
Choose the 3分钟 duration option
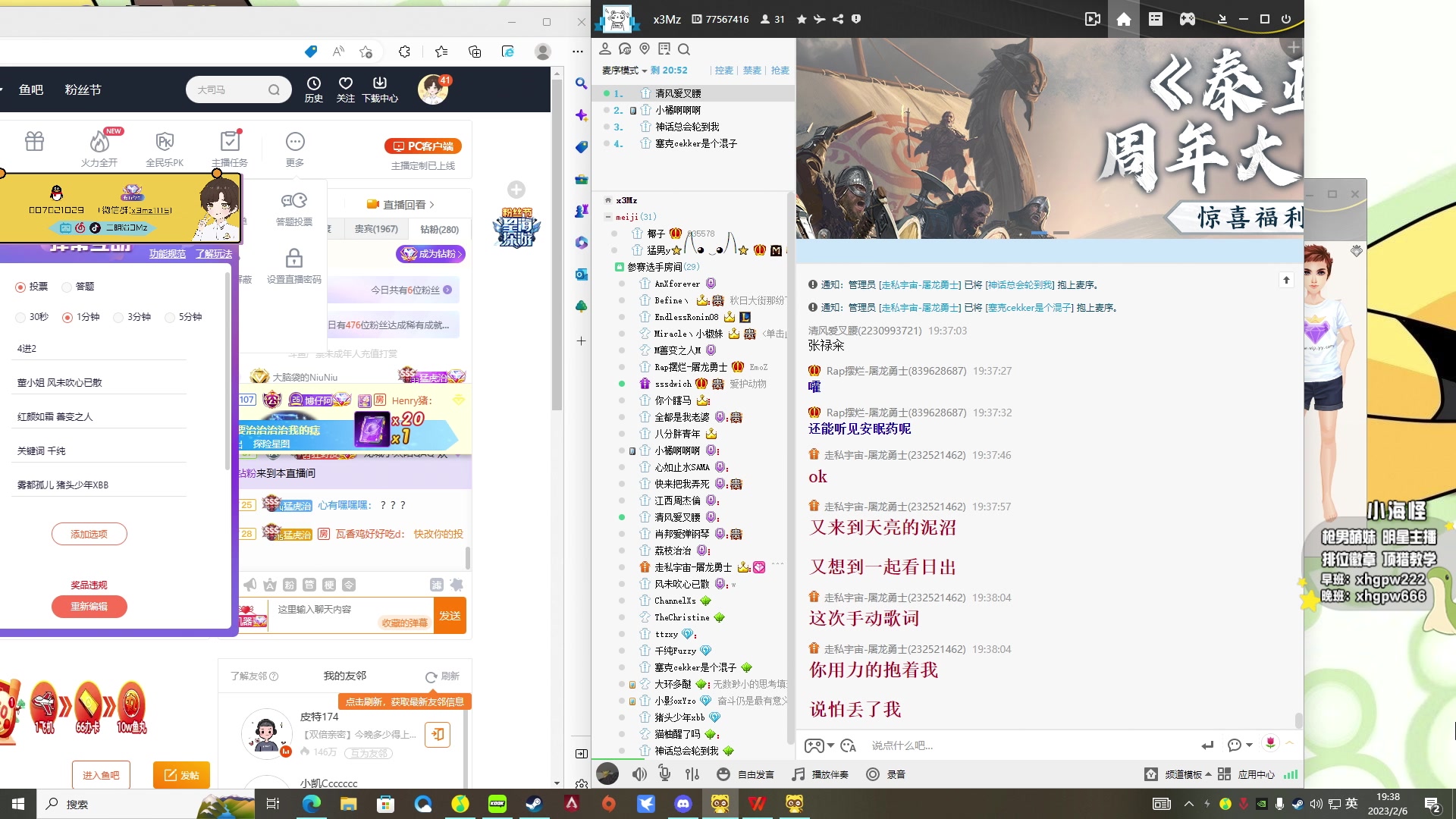(x=118, y=317)
